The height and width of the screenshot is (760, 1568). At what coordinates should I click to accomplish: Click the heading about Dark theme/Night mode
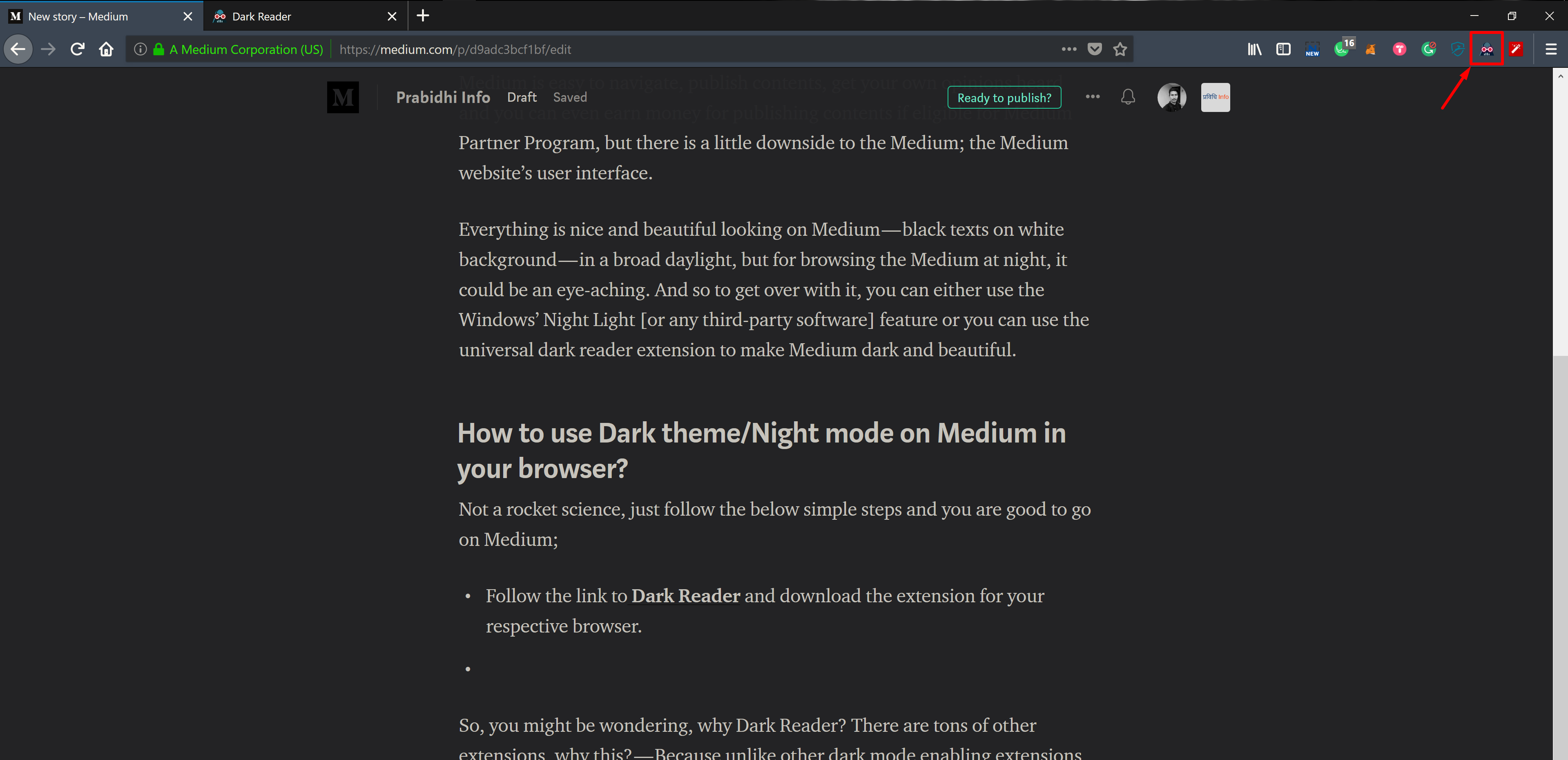(761, 451)
